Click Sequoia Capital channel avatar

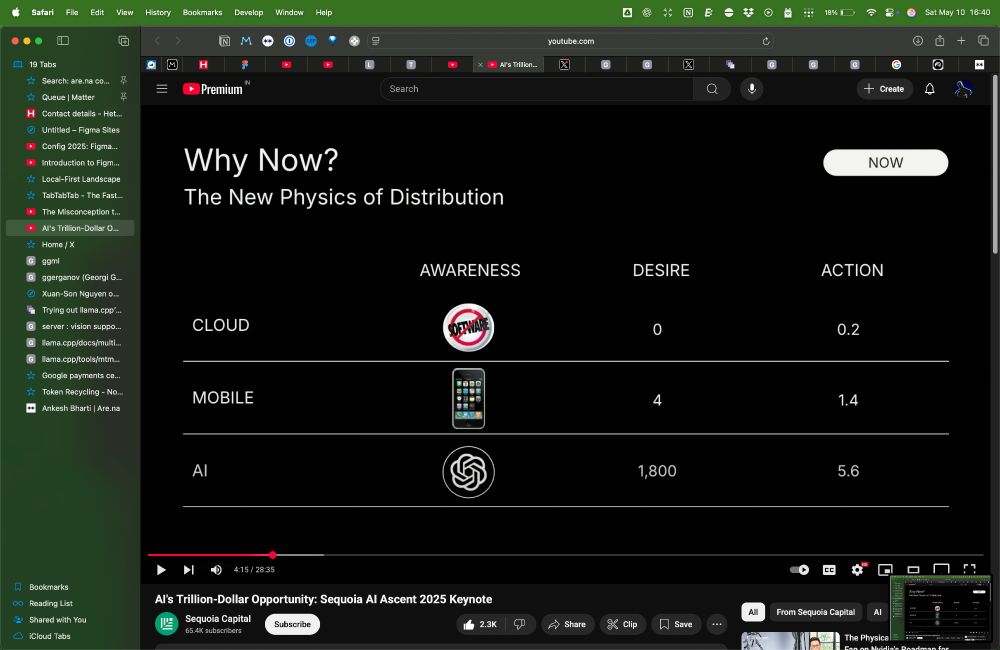(x=167, y=624)
